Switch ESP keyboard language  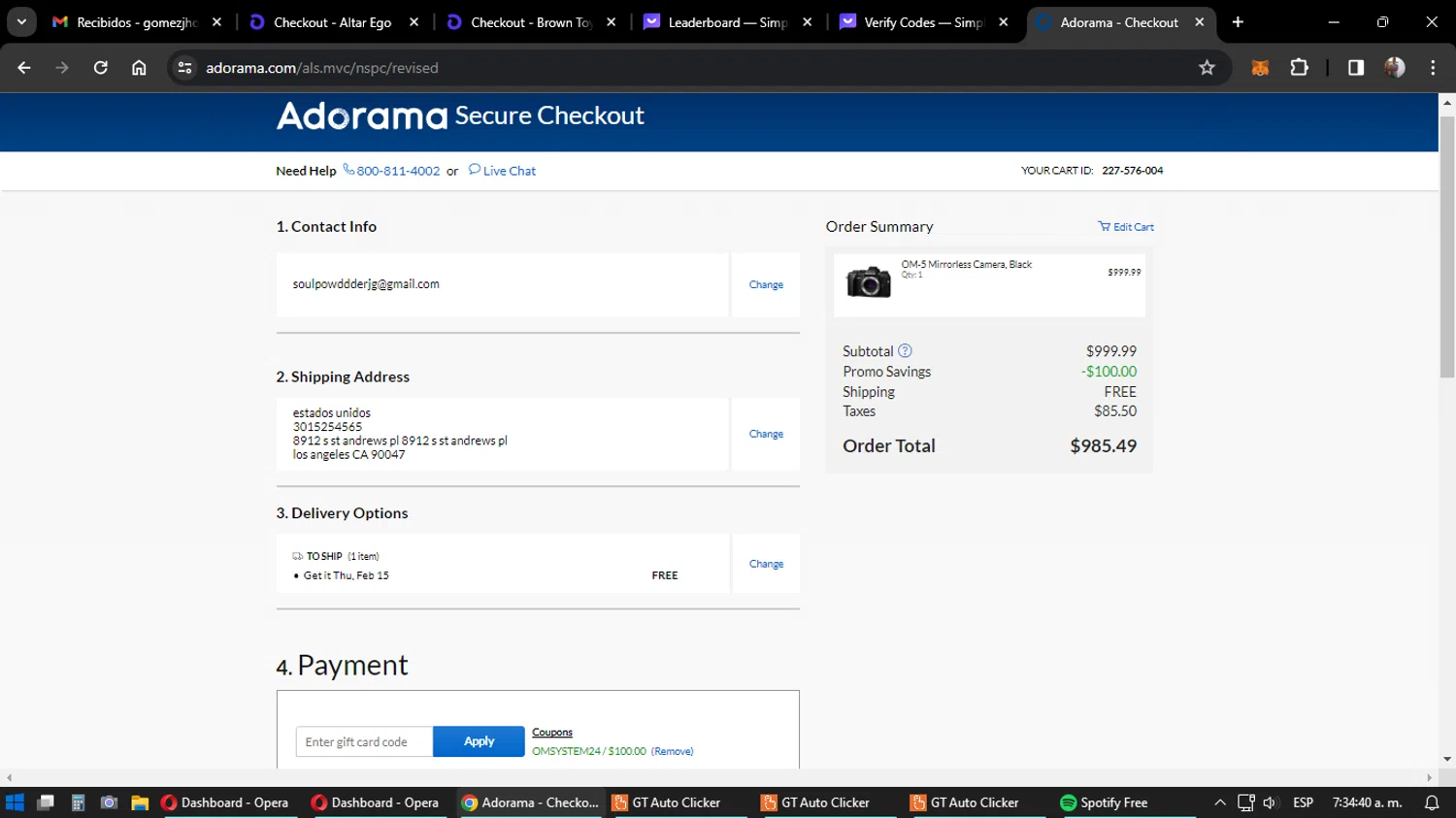(1303, 802)
